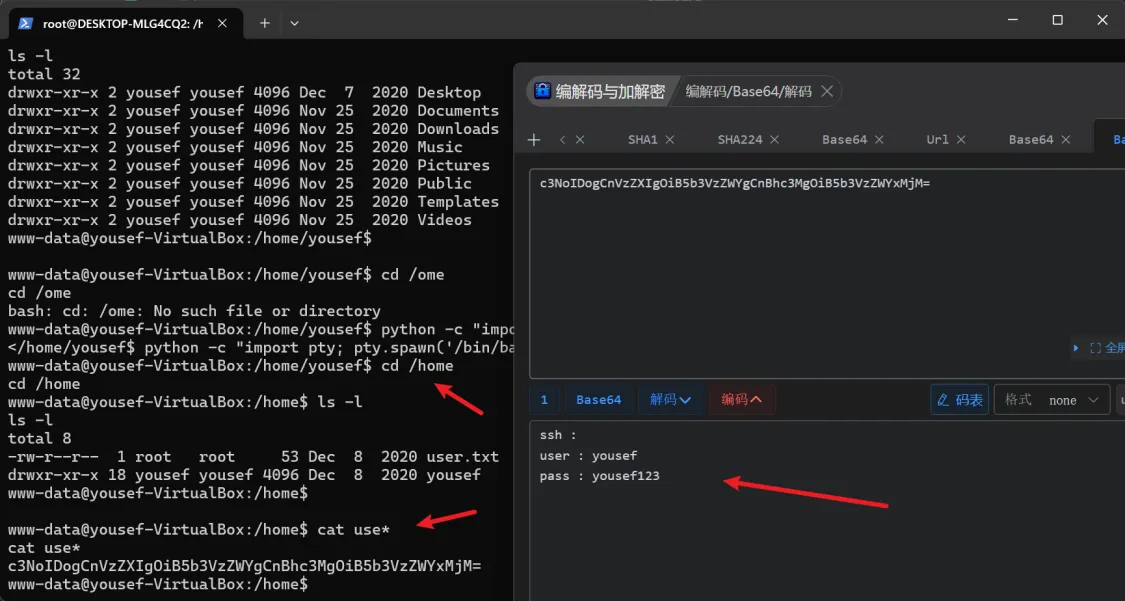Click the red 编码 encode button
The image size is (1125, 601).
(742, 400)
